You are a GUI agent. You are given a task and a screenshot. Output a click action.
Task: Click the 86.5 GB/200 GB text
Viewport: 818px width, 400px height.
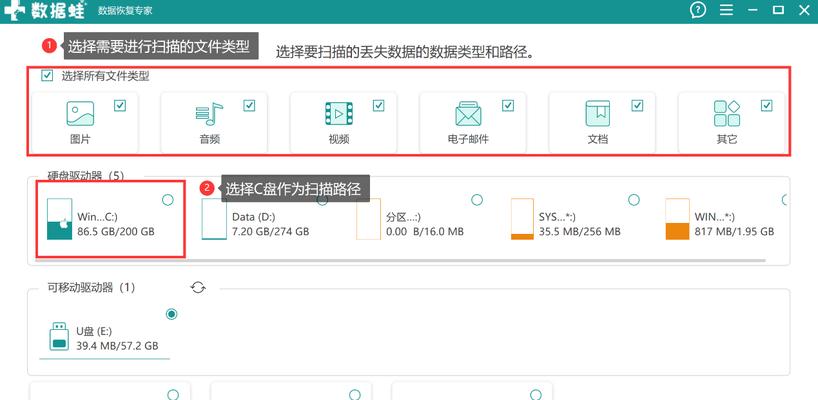coord(116,231)
